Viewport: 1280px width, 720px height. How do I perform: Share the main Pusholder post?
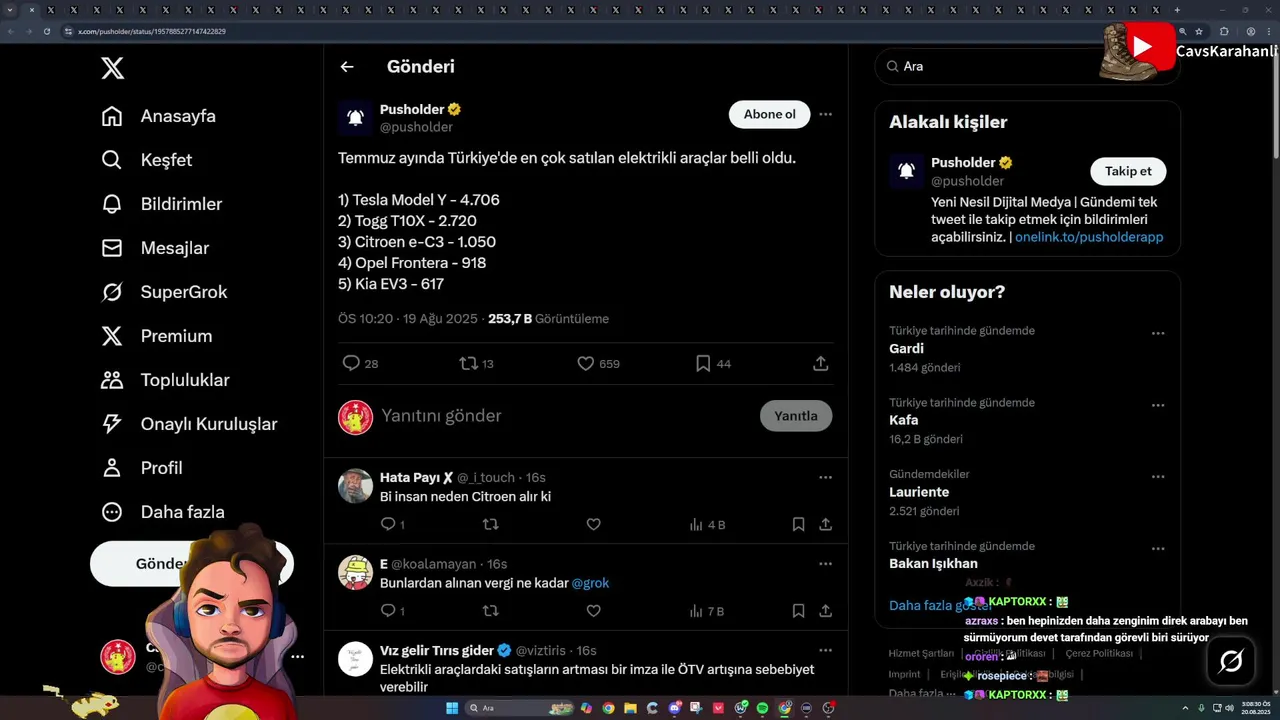(821, 363)
